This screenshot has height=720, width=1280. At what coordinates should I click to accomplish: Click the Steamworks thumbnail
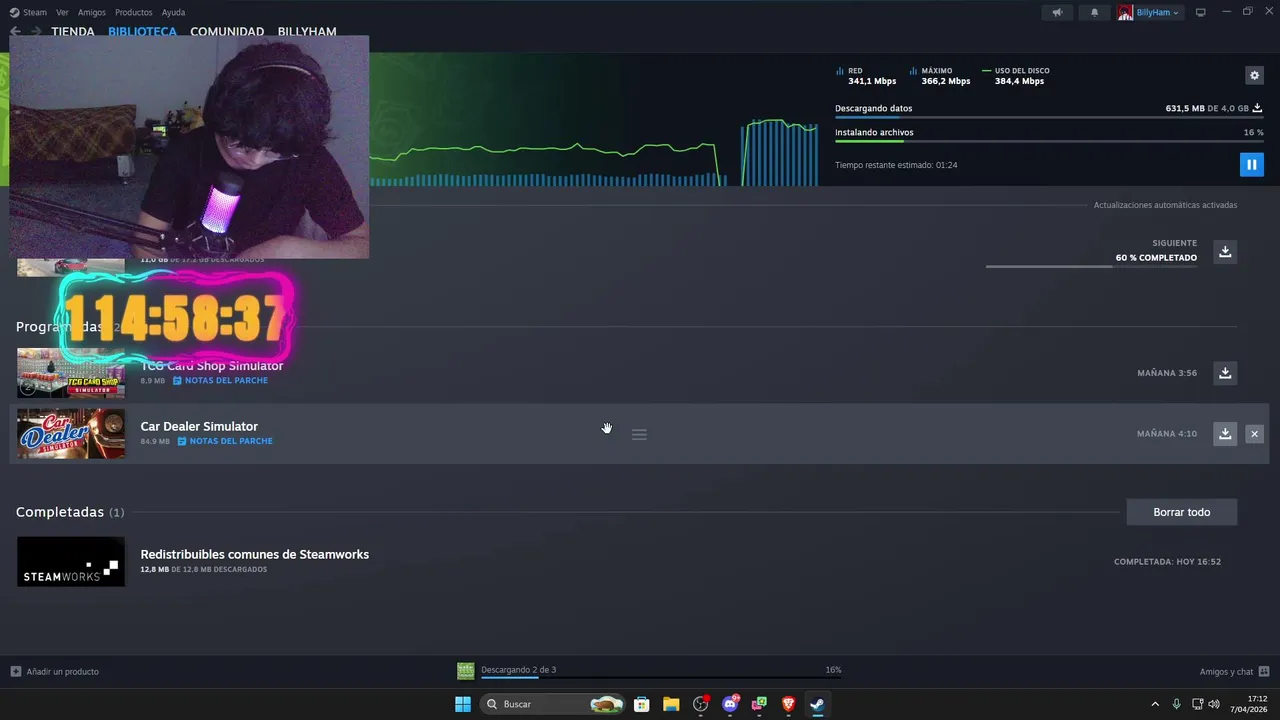click(71, 562)
